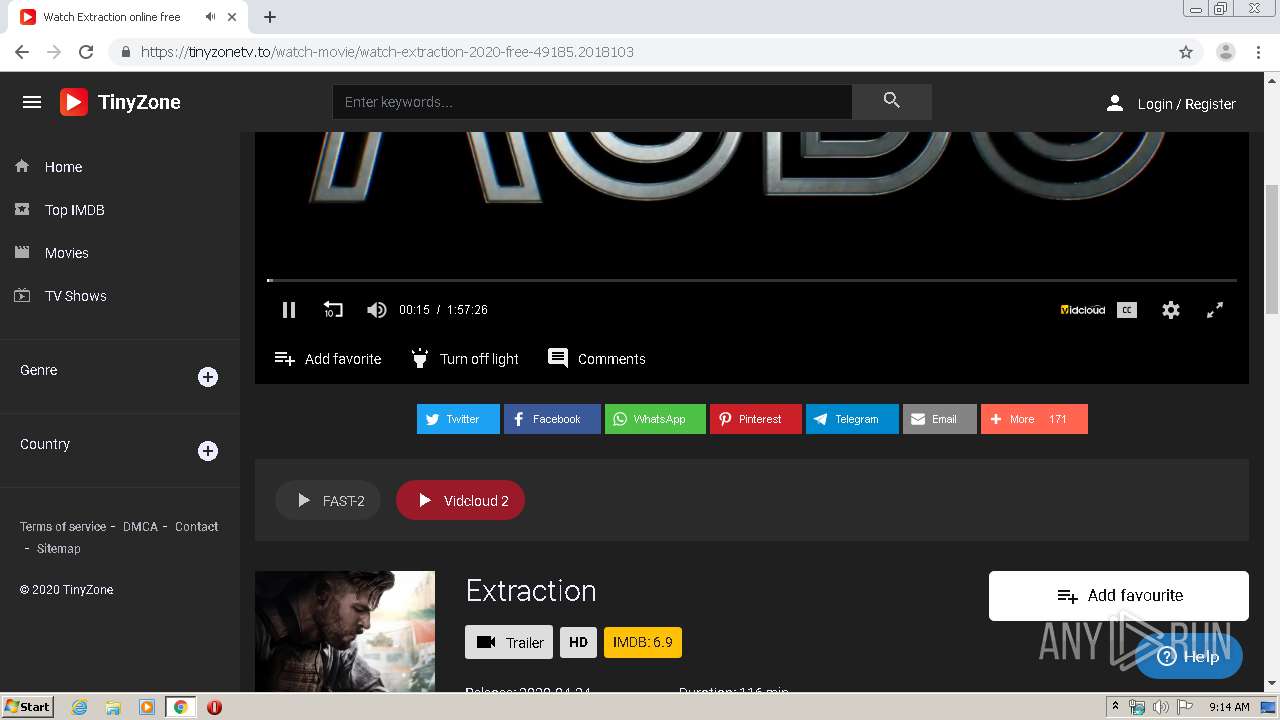Close the Watch Extraction tab
Screen dimensions: 1280x720
tap(232, 17)
